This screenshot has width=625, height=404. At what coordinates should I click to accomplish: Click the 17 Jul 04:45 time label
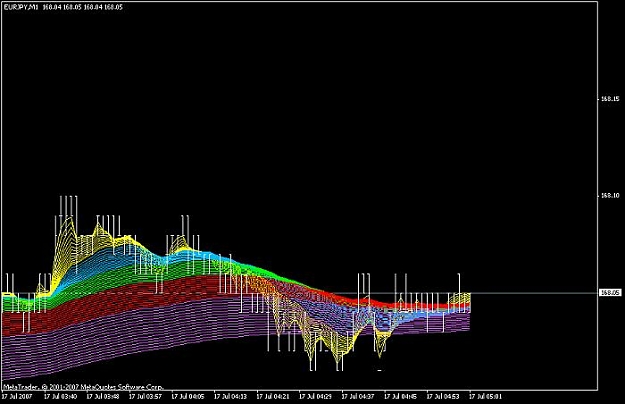click(400, 396)
